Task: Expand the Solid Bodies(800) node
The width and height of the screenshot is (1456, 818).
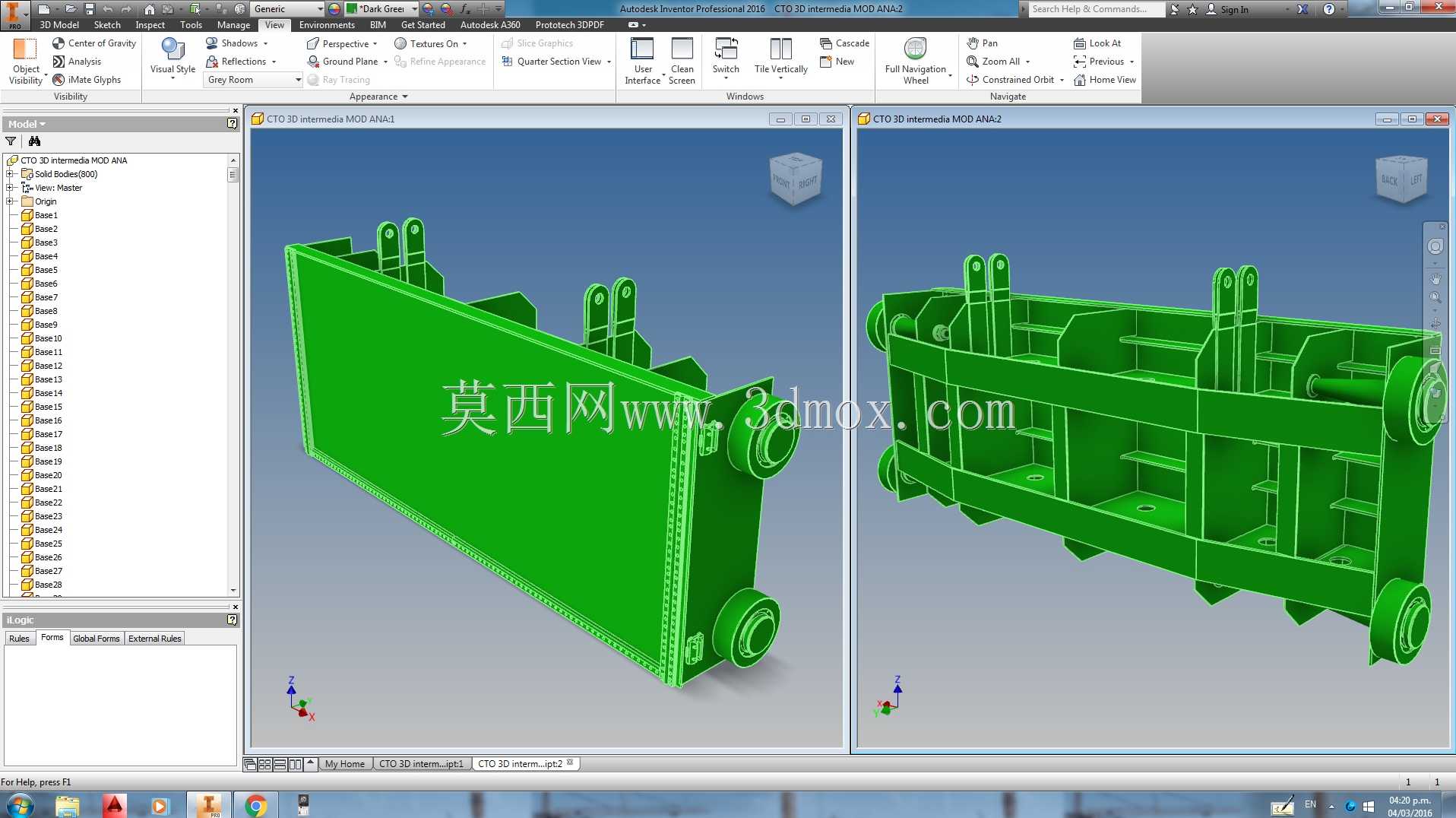Action: point(10,174)
